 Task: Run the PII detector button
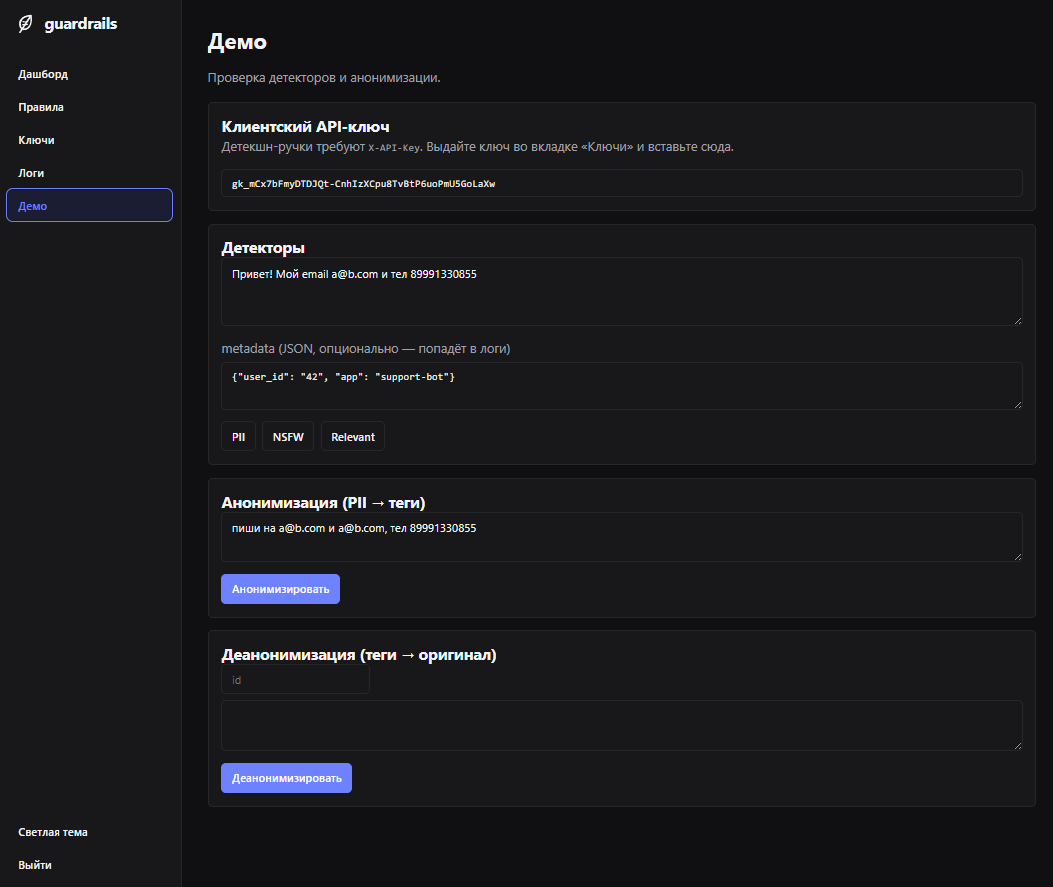[238, 436]
